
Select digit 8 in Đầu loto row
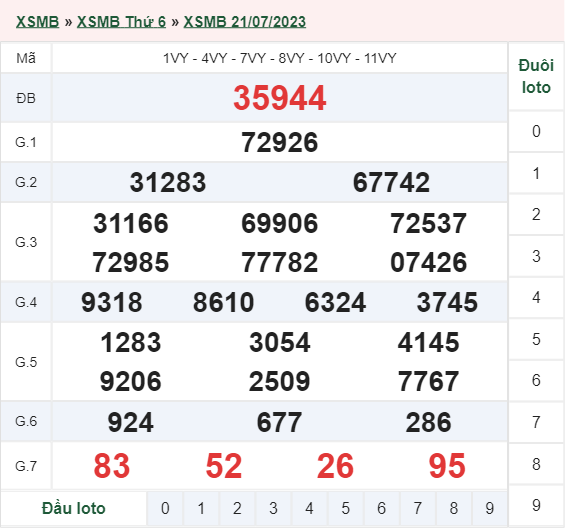pos(454,508)
